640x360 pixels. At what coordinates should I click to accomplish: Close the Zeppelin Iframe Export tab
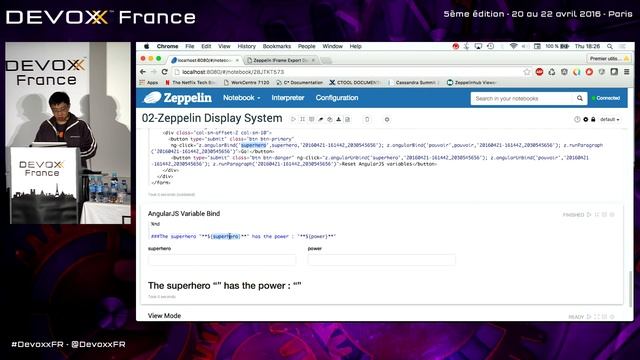(313, 60)
